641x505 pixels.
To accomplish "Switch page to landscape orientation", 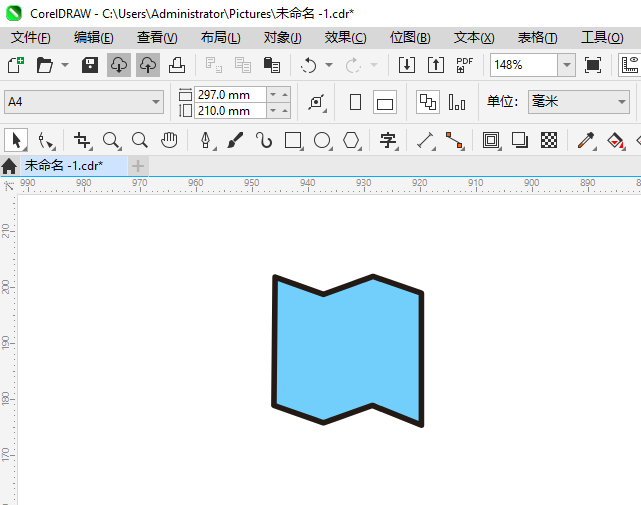I will click(385, 102).
